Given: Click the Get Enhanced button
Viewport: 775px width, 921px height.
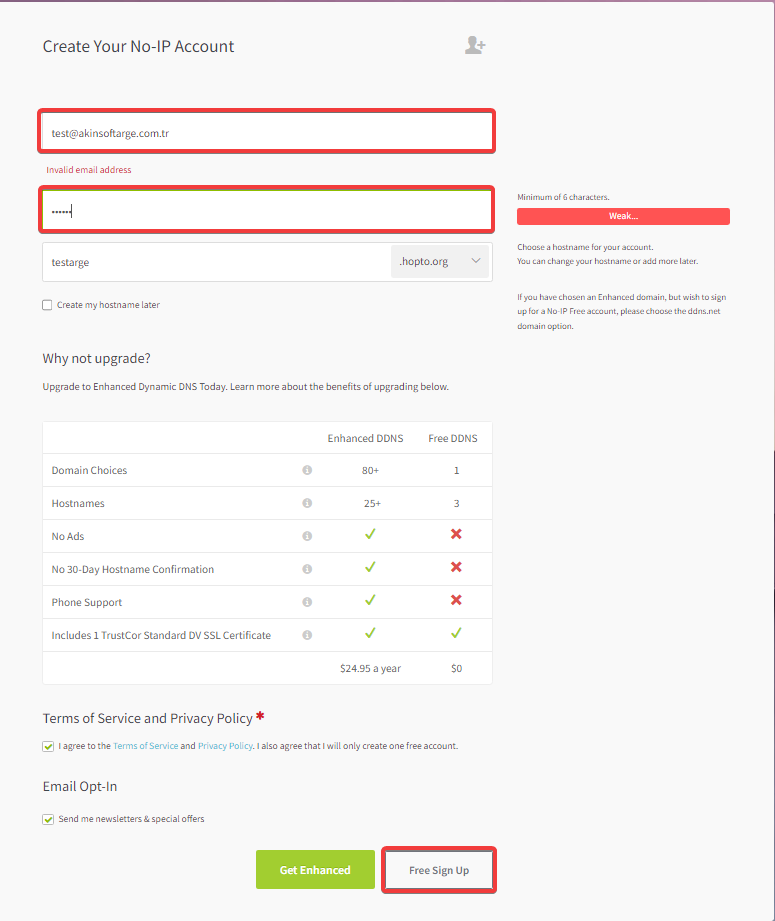Looking at the screenshot, I should point(315,869).
